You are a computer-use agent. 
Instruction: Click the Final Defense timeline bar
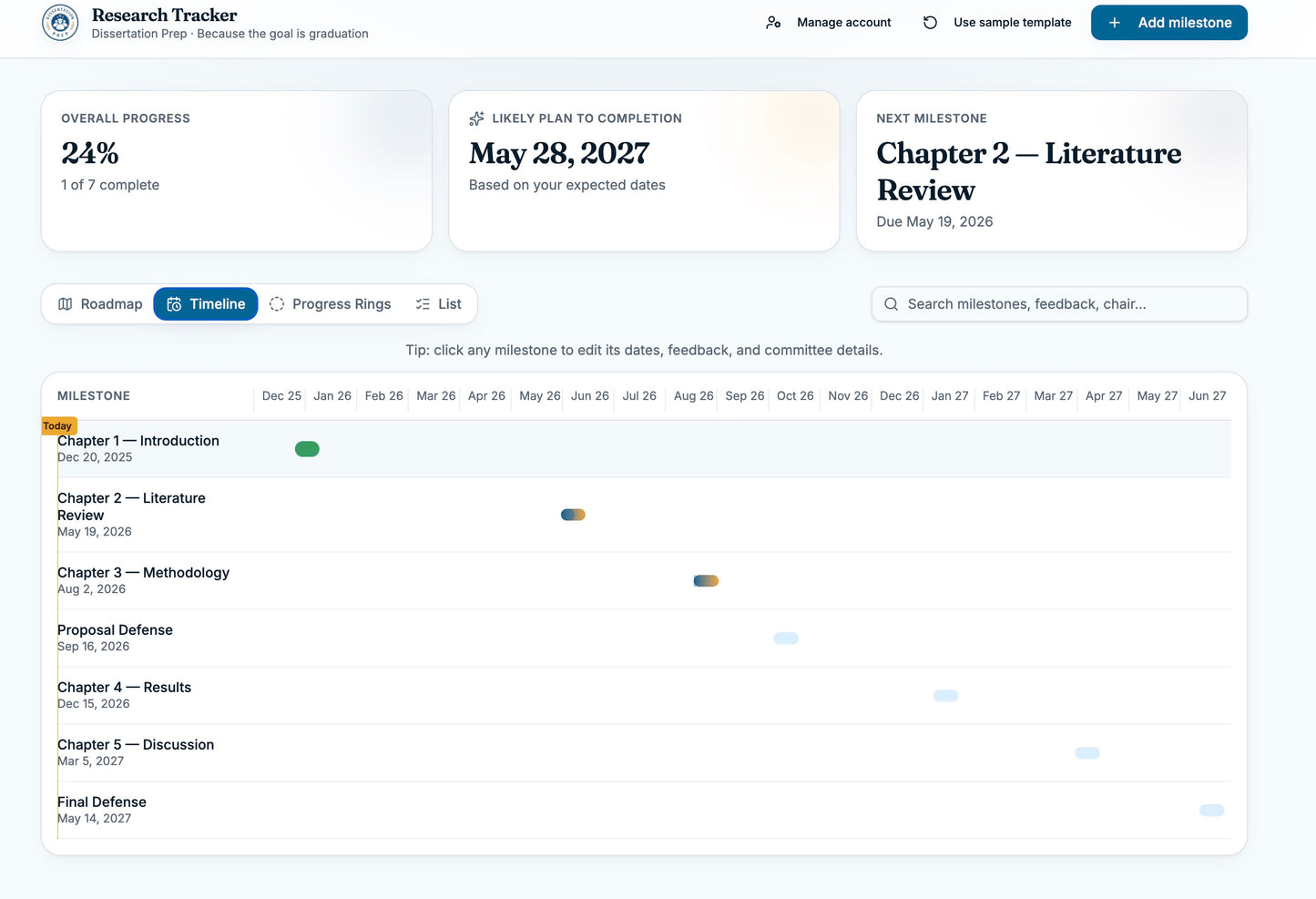(x=1212, y=811)
